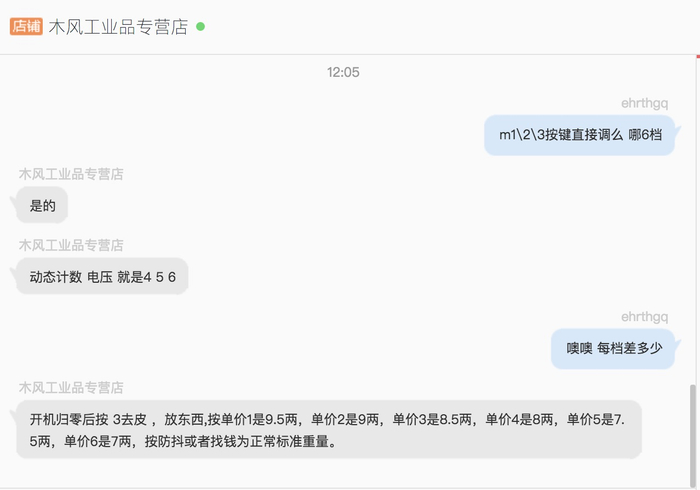Open the 木风工业品专营店 shop title in header

coord(118,27)
